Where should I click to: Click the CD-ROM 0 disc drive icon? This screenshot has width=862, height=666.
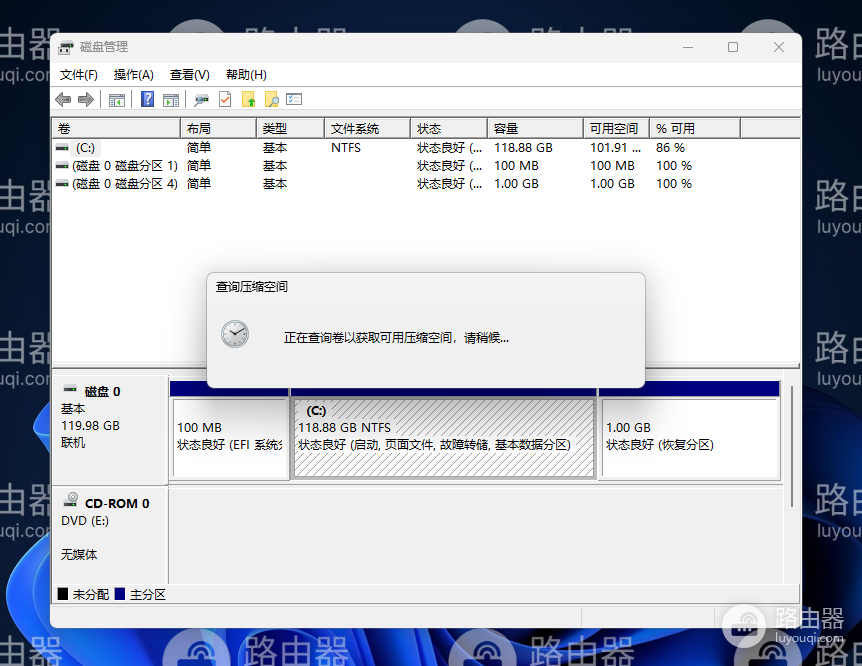[x=71, y=499]
